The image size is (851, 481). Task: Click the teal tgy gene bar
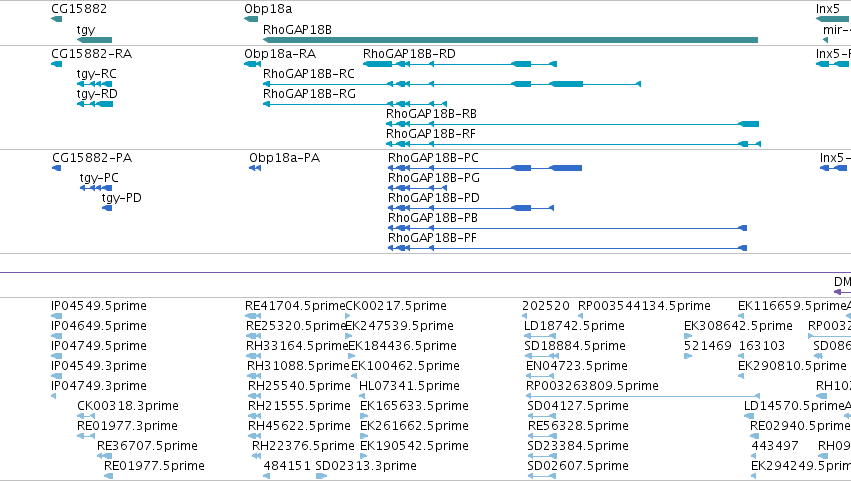[94, 40]
